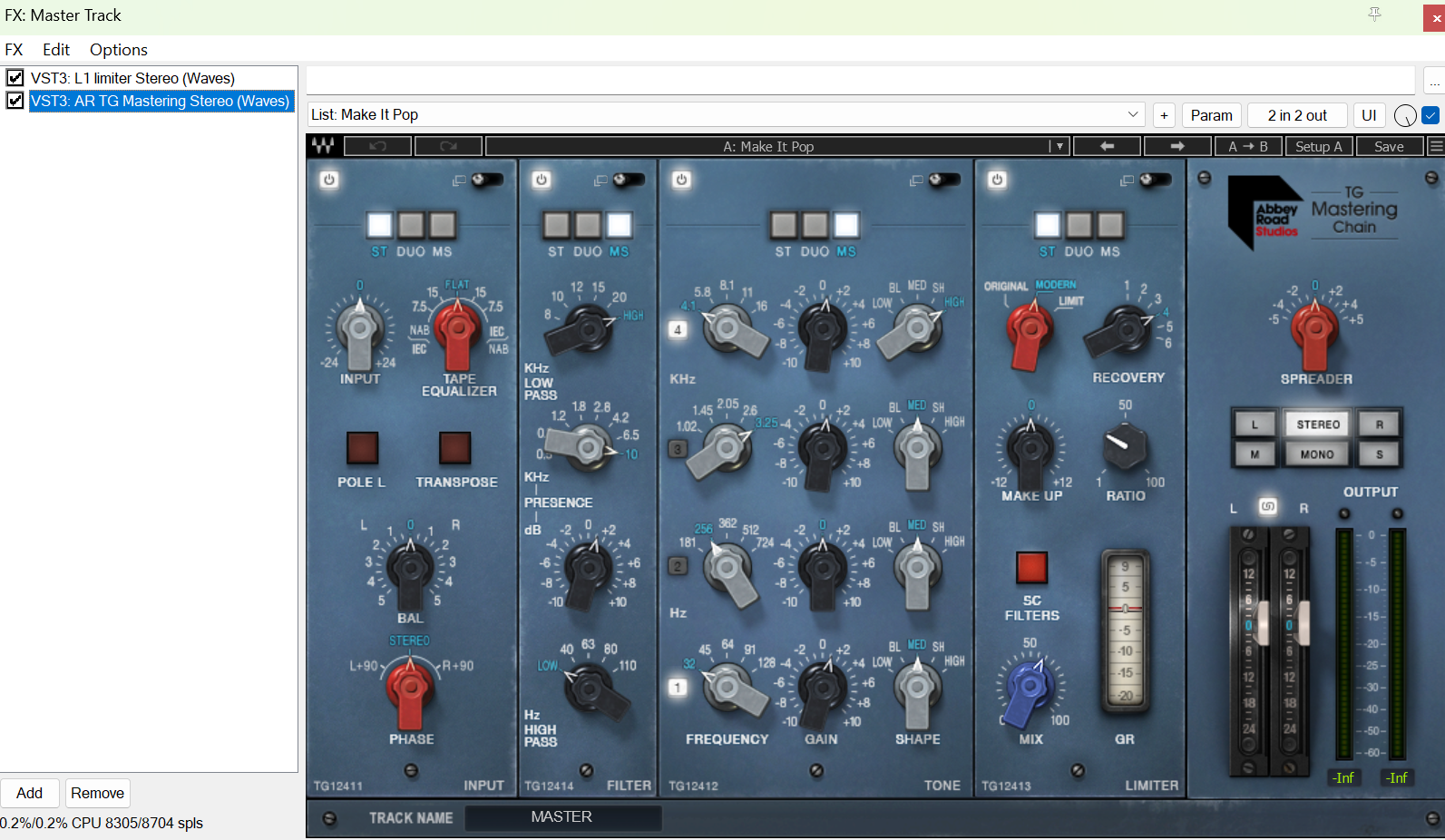
Task: Toggle power of TG12413 Limiter module
Action: (x=997, y=180)
